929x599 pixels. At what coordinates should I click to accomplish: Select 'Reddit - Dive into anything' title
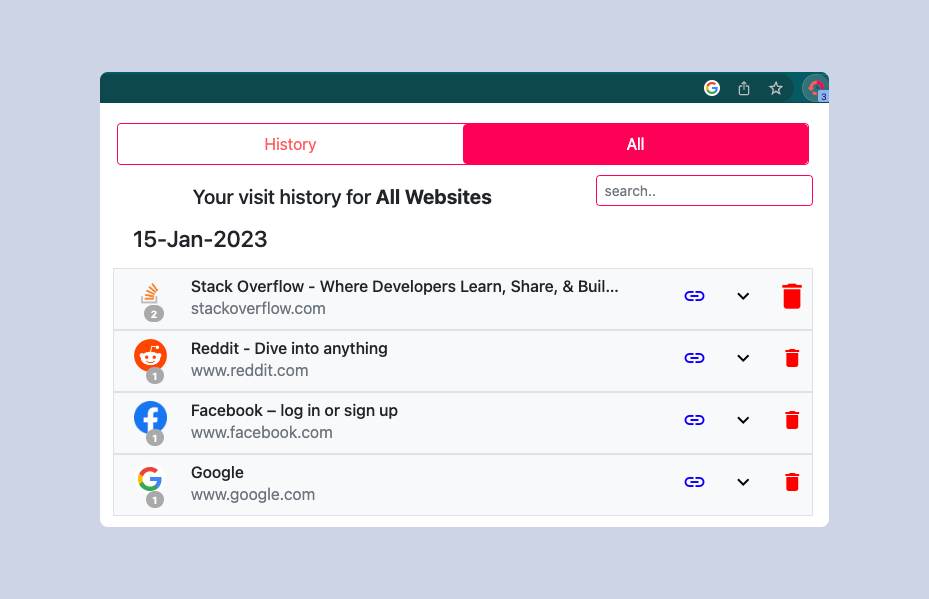[289, 348]
